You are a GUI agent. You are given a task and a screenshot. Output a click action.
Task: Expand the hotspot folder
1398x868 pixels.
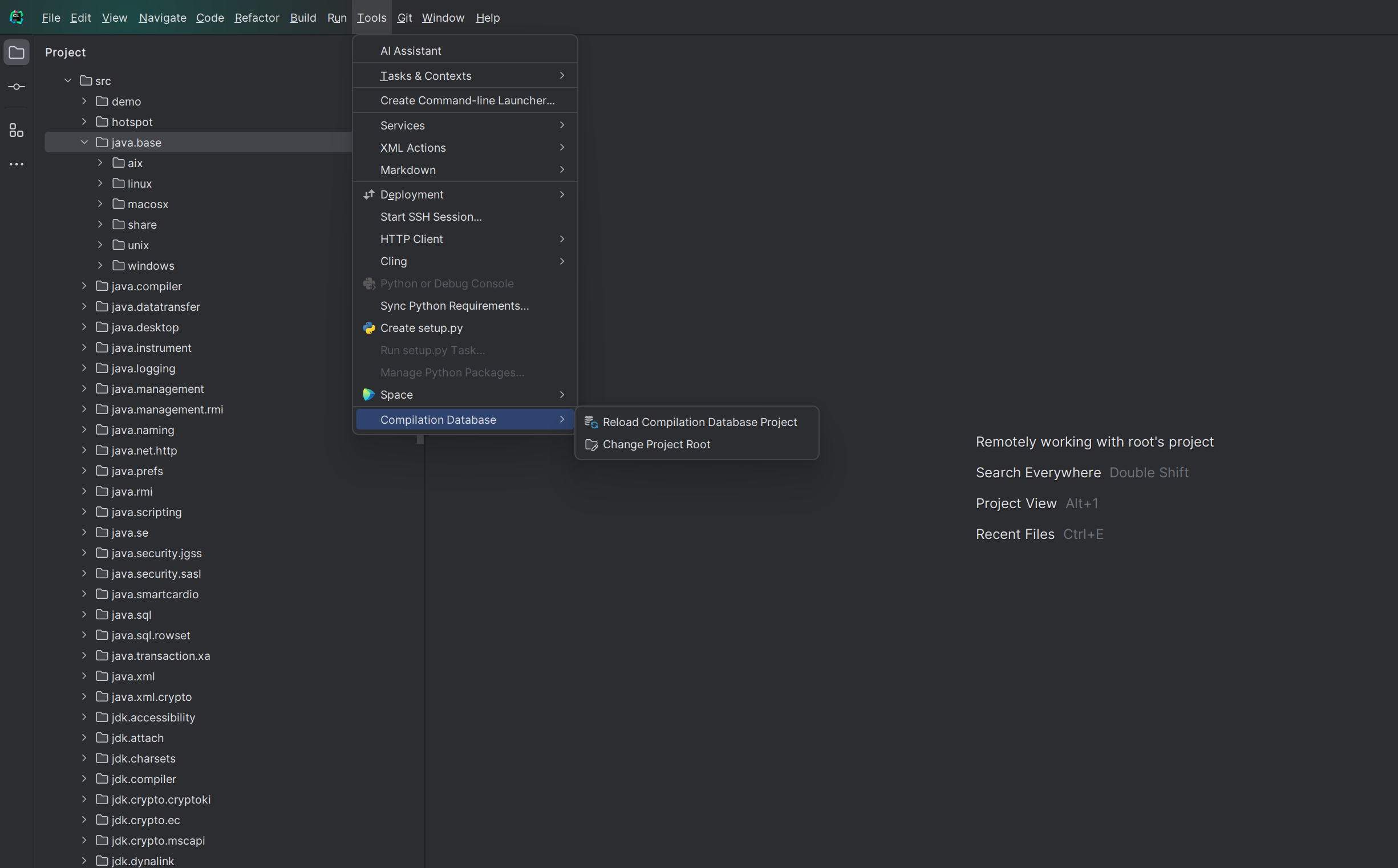[84, 121]
